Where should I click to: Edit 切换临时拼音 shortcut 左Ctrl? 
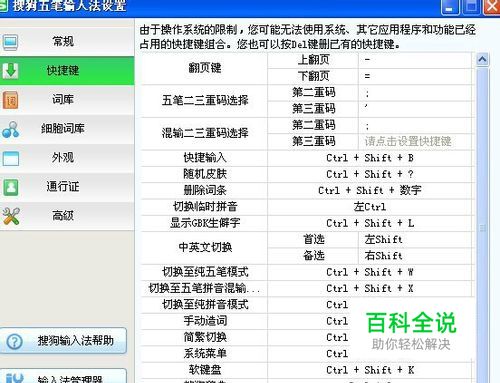tap(370, 207)
